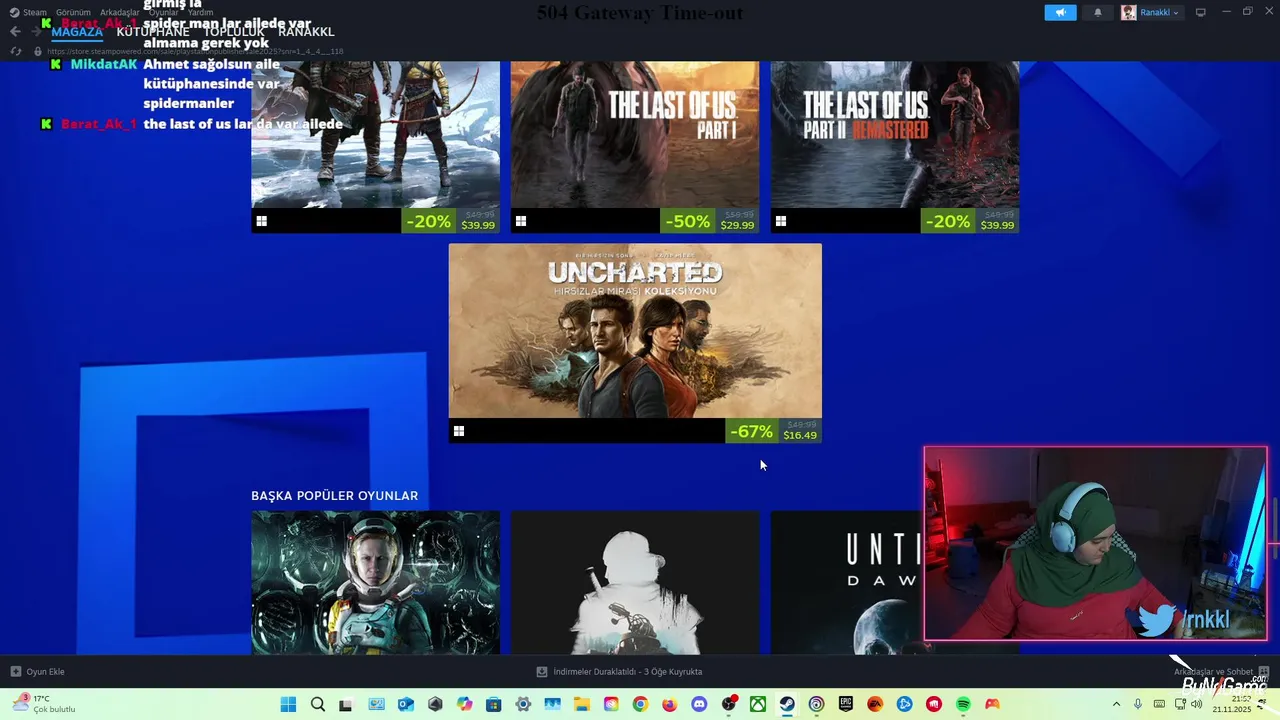Viewport: 1280px width, 720px height.
Task: Open Discord from the taskbar
Action: click(x=699, y=704)
